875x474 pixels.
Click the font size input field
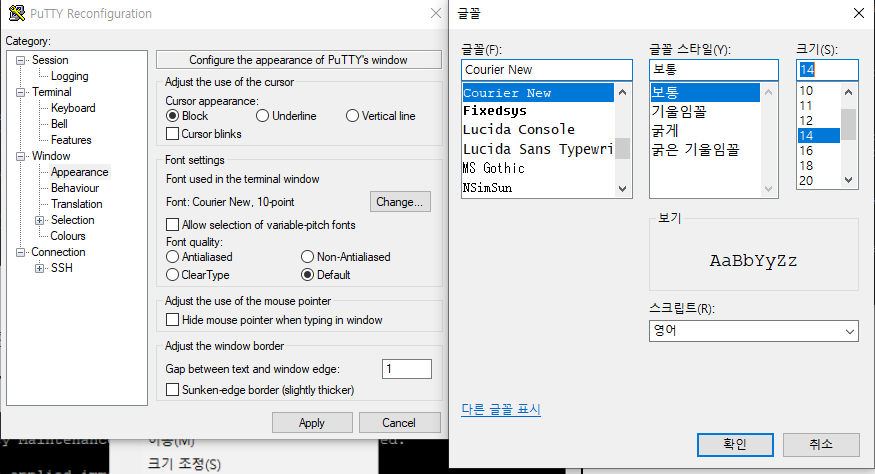[827, 70]
